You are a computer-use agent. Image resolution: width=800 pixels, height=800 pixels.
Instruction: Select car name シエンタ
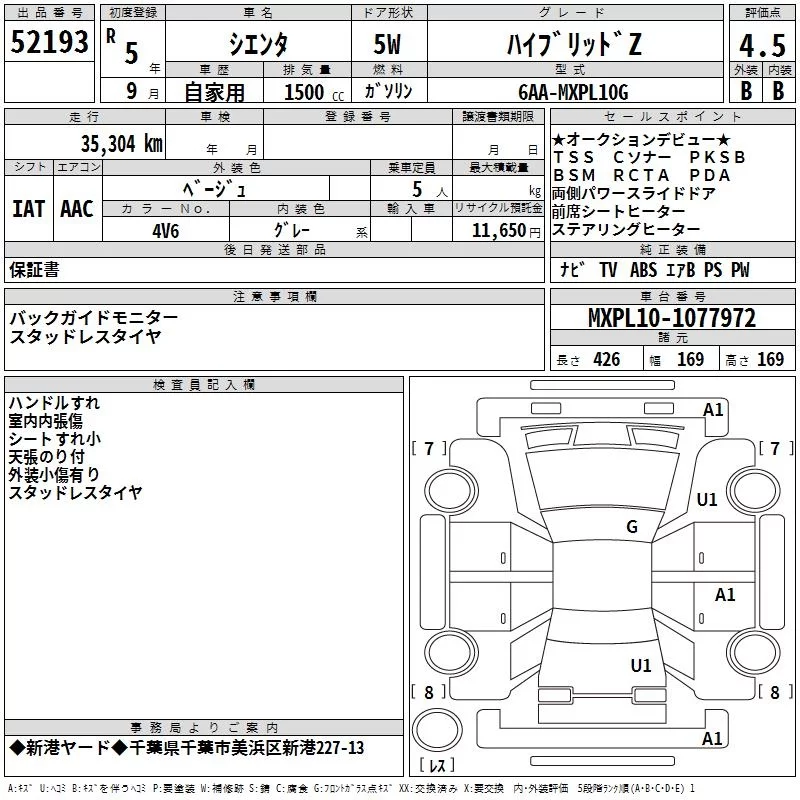click(x=258, y=44)
